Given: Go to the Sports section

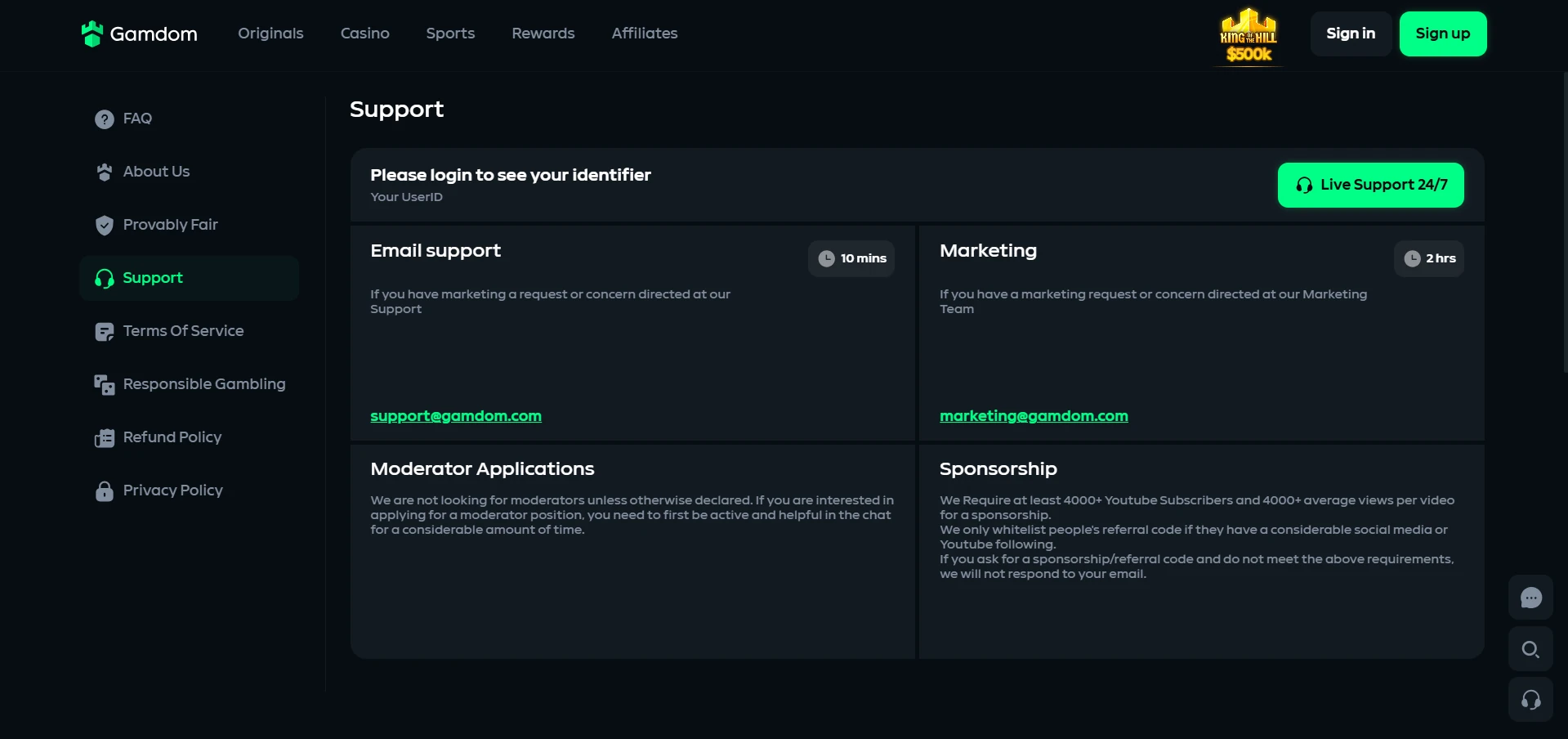Looking at the screenshot, I should (450, 34).
